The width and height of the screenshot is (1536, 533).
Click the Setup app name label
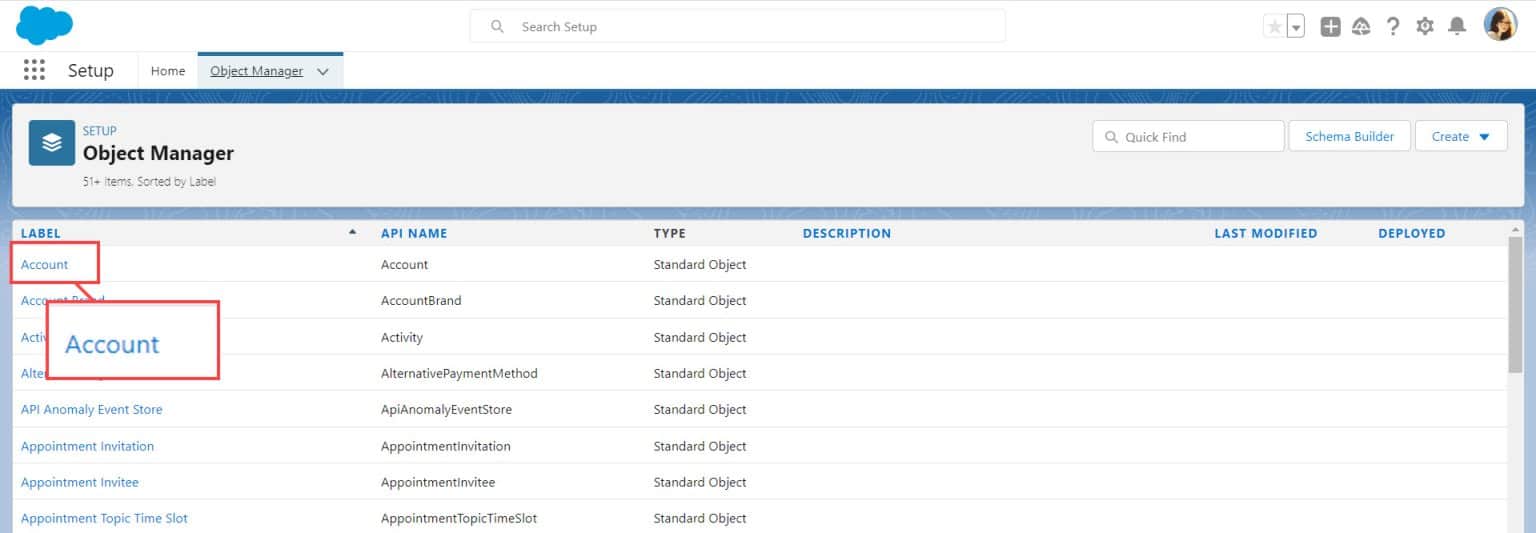click(91, 71)
